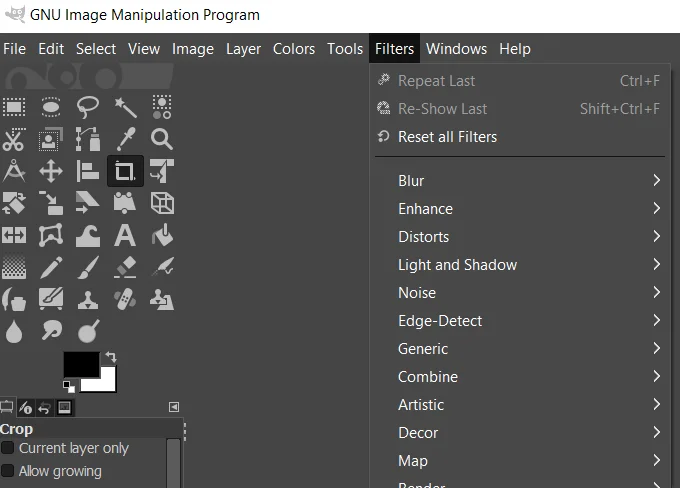This screenshot has height=488, width=680.
Task: Activate the Zoom magnifier tool
Action: click(x=162, y=139)
